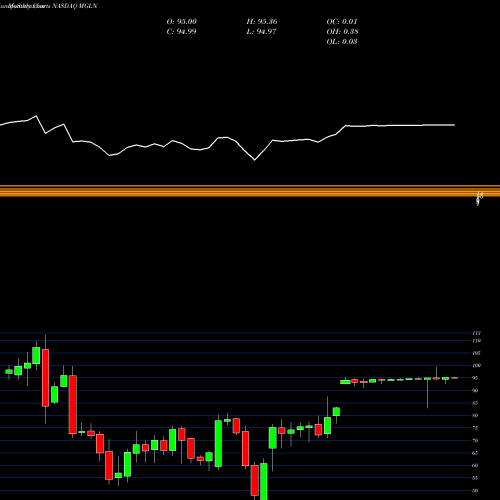Click the OH: 0.38 readout
This screenshot has height=500, width=500.
click(342, 32)
